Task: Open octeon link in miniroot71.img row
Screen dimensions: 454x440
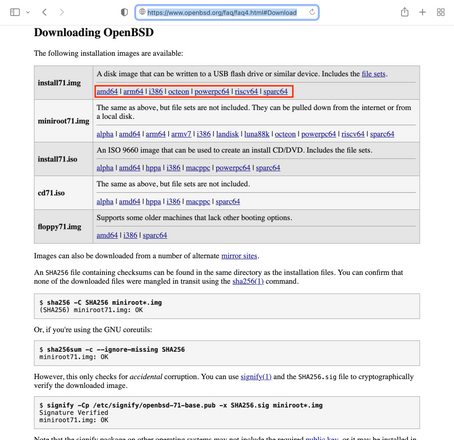Action: [x=285, y=134]
